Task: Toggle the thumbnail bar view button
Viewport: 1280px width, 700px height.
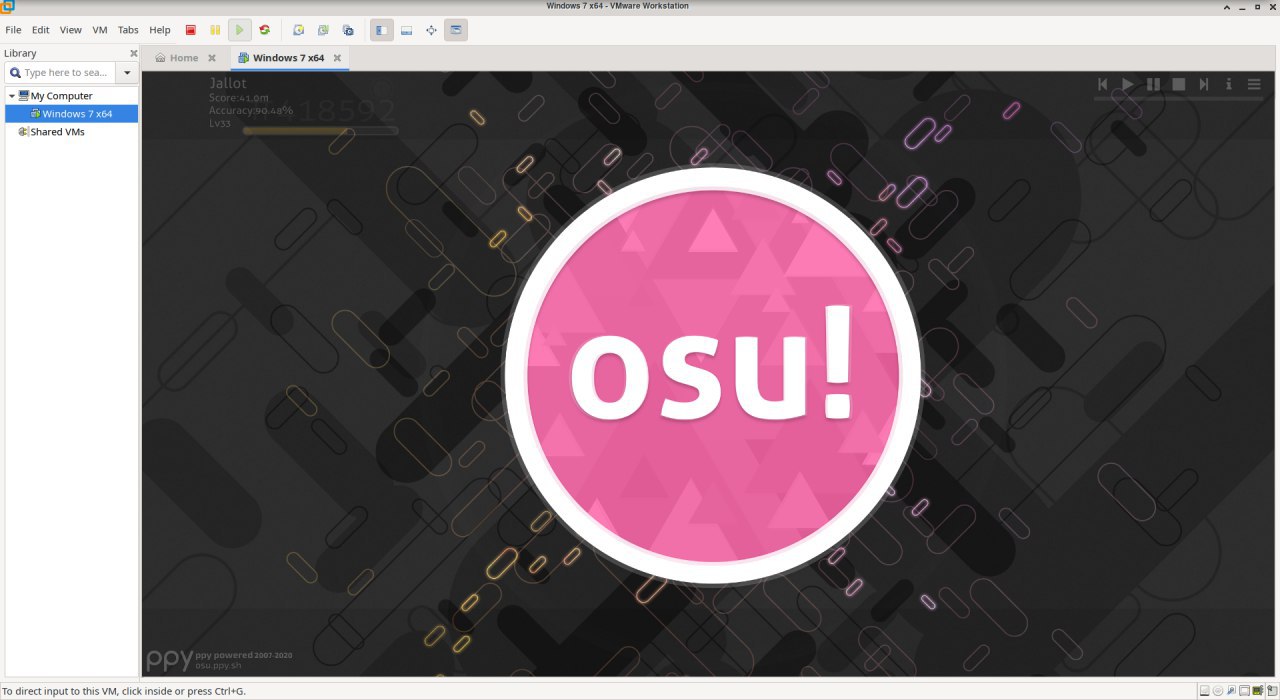Action: pos(406,30)
